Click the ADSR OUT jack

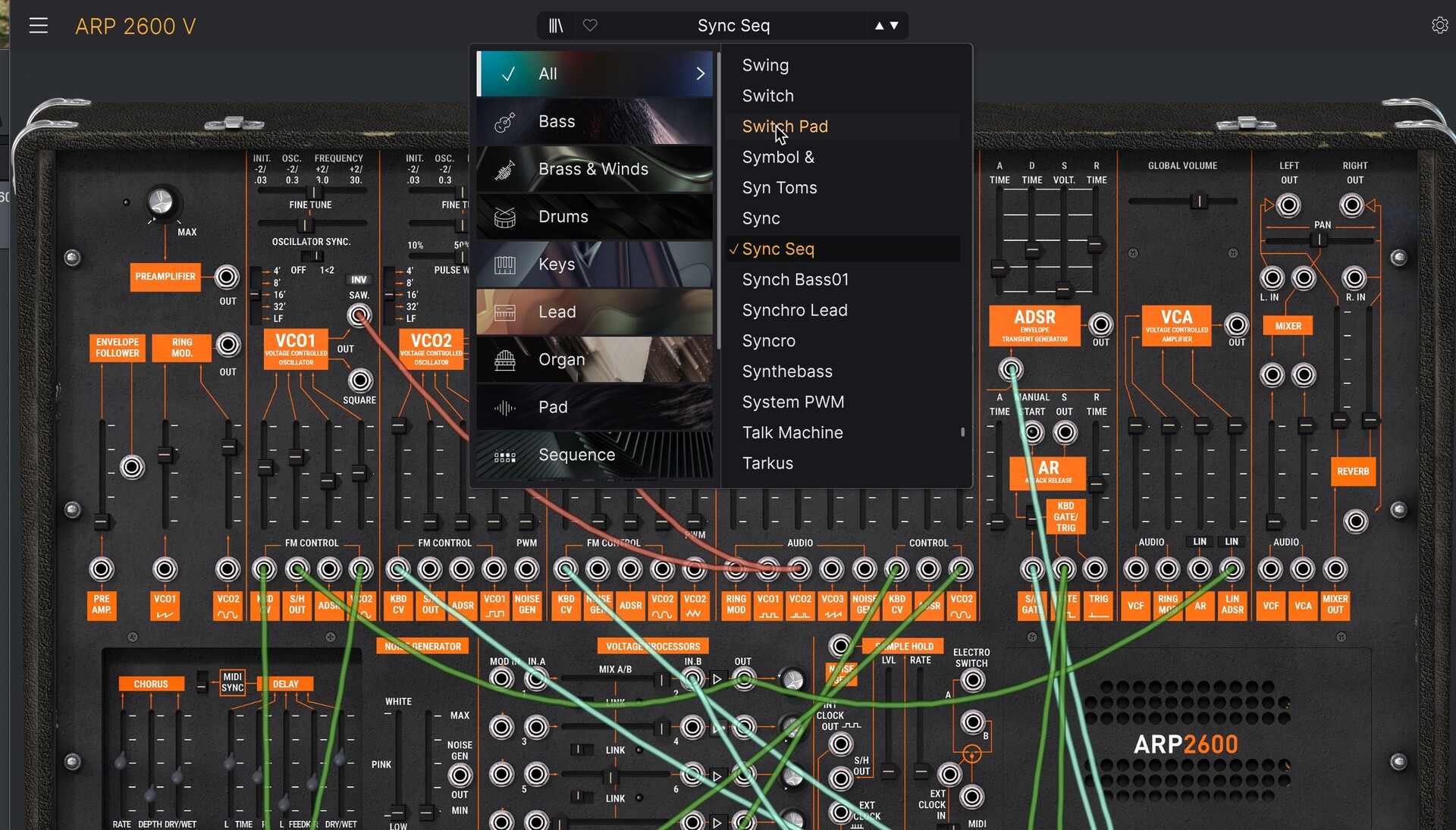(1100, 325)
